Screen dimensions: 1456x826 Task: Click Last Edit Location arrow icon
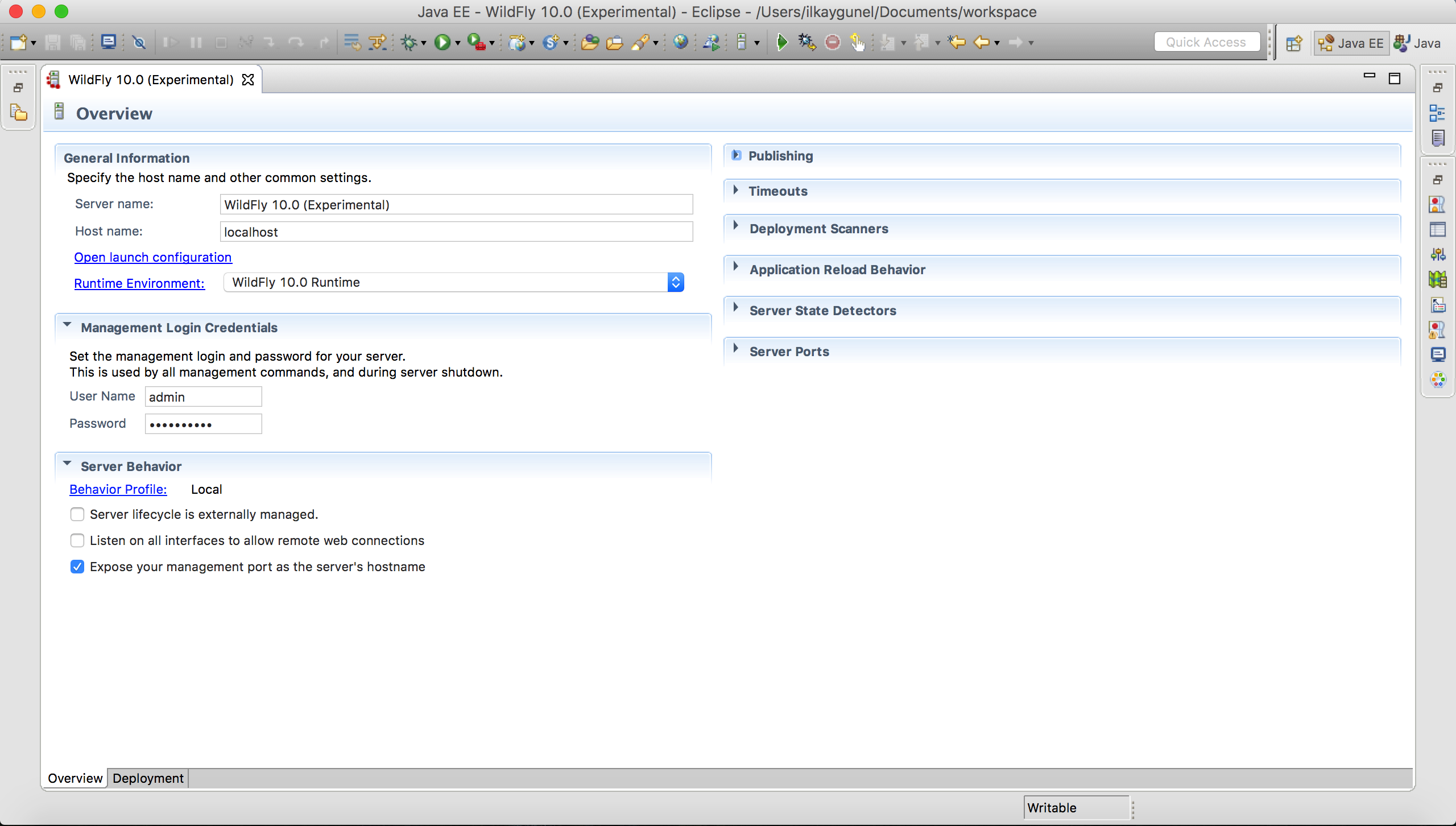[x=957, y=43]
